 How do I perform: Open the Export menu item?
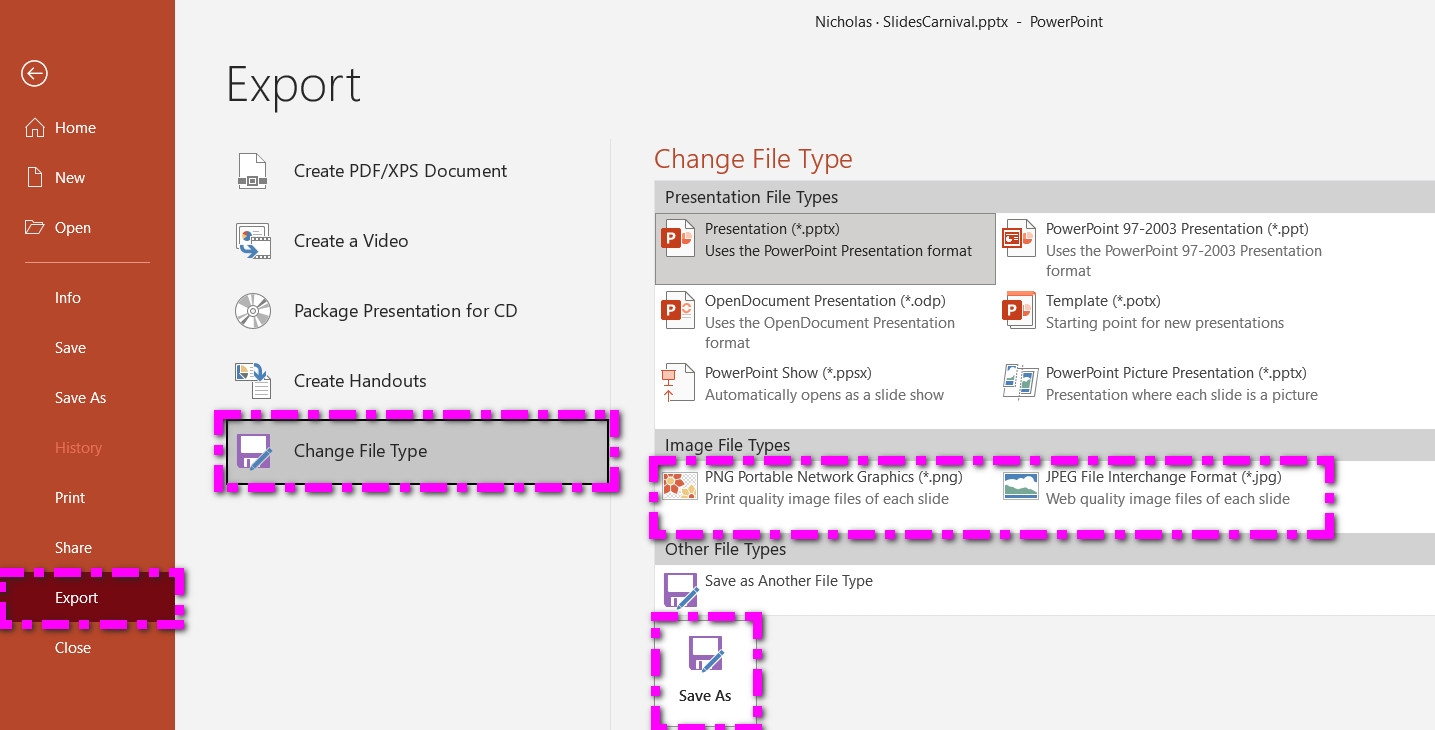point(76,597)
